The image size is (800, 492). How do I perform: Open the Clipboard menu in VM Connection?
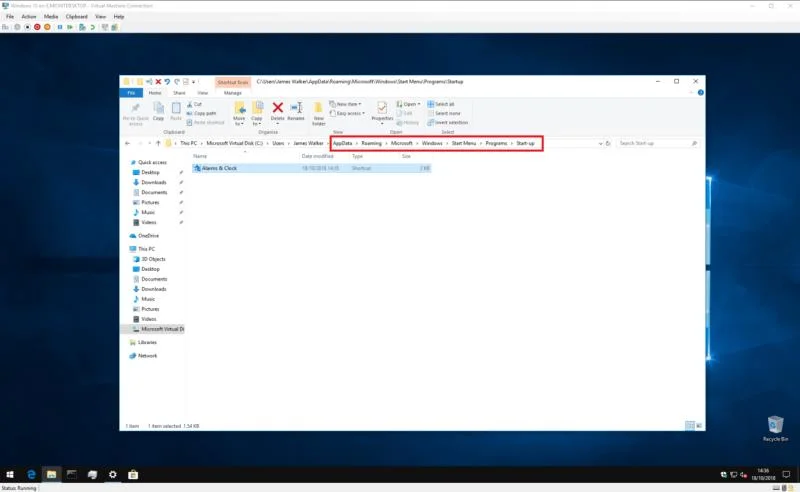[77, 17]
